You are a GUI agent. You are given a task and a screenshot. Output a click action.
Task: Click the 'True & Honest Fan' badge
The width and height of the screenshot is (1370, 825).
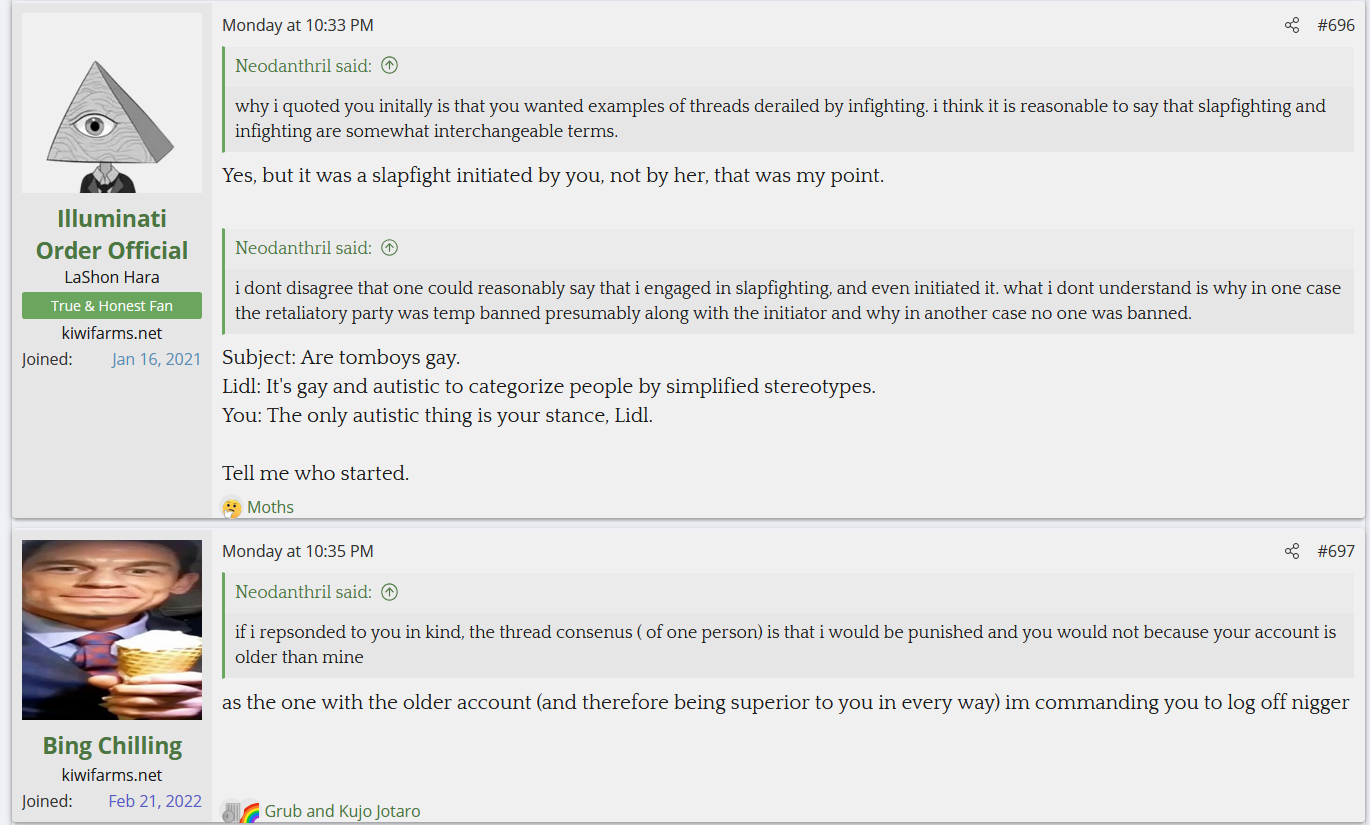click(x=112, y=306)
